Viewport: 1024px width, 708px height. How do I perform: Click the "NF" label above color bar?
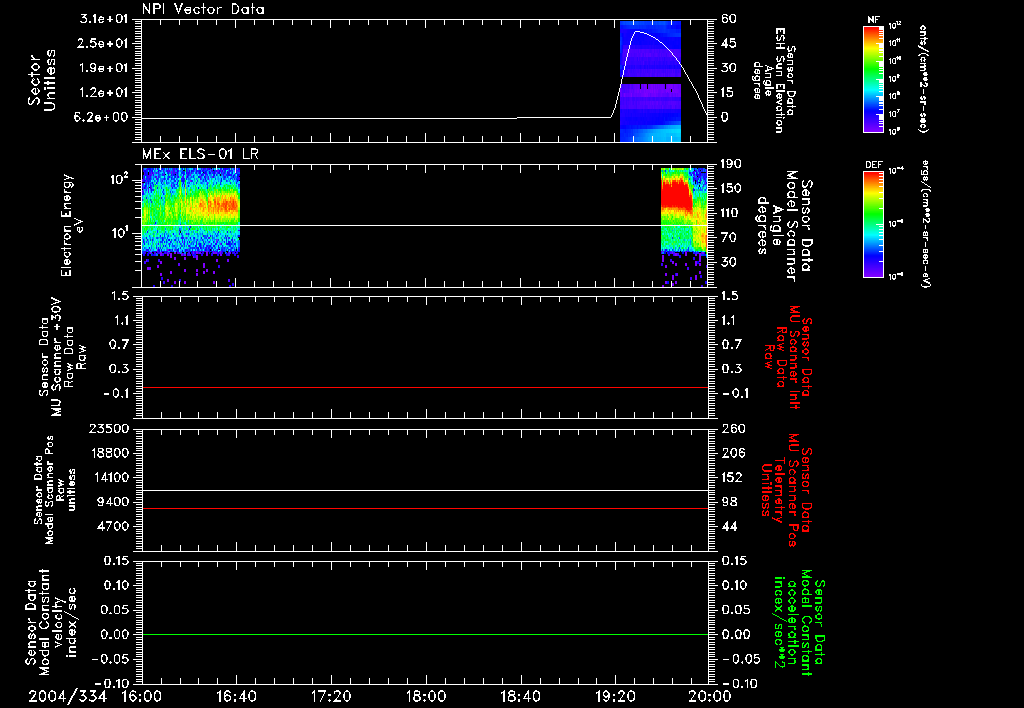tap(873, 20)
